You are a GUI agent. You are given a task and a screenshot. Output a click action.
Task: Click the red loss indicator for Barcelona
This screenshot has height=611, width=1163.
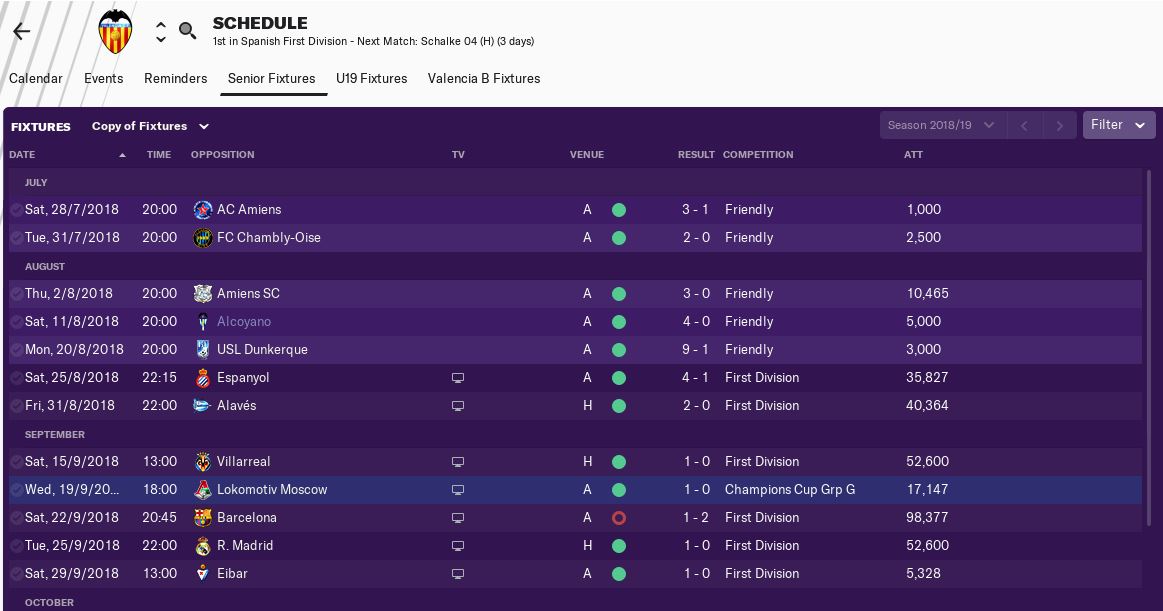coord(618,518)
